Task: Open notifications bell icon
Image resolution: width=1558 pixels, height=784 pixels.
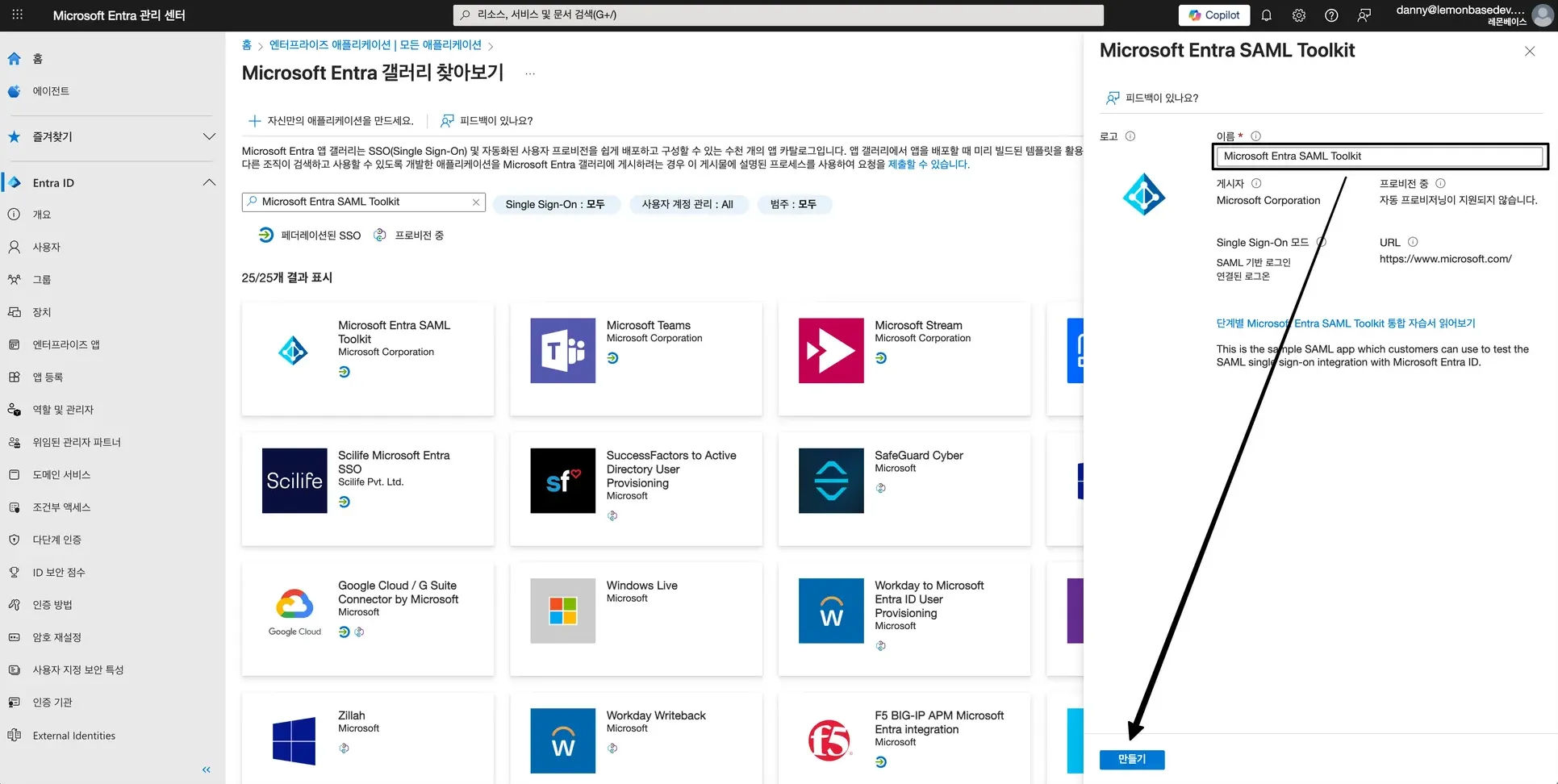Action: (1267, 15)
